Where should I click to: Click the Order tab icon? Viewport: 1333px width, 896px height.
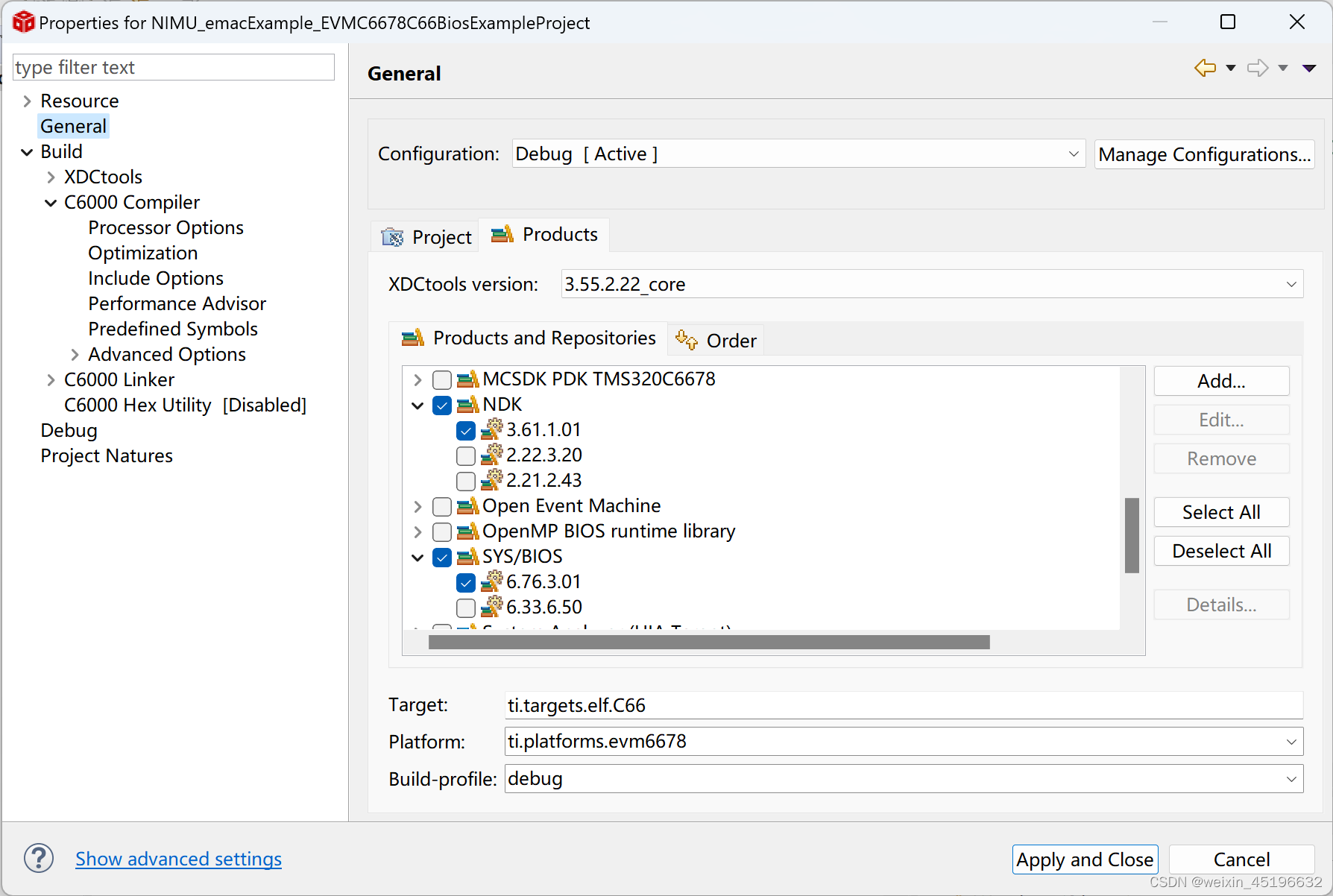[687, 340]
